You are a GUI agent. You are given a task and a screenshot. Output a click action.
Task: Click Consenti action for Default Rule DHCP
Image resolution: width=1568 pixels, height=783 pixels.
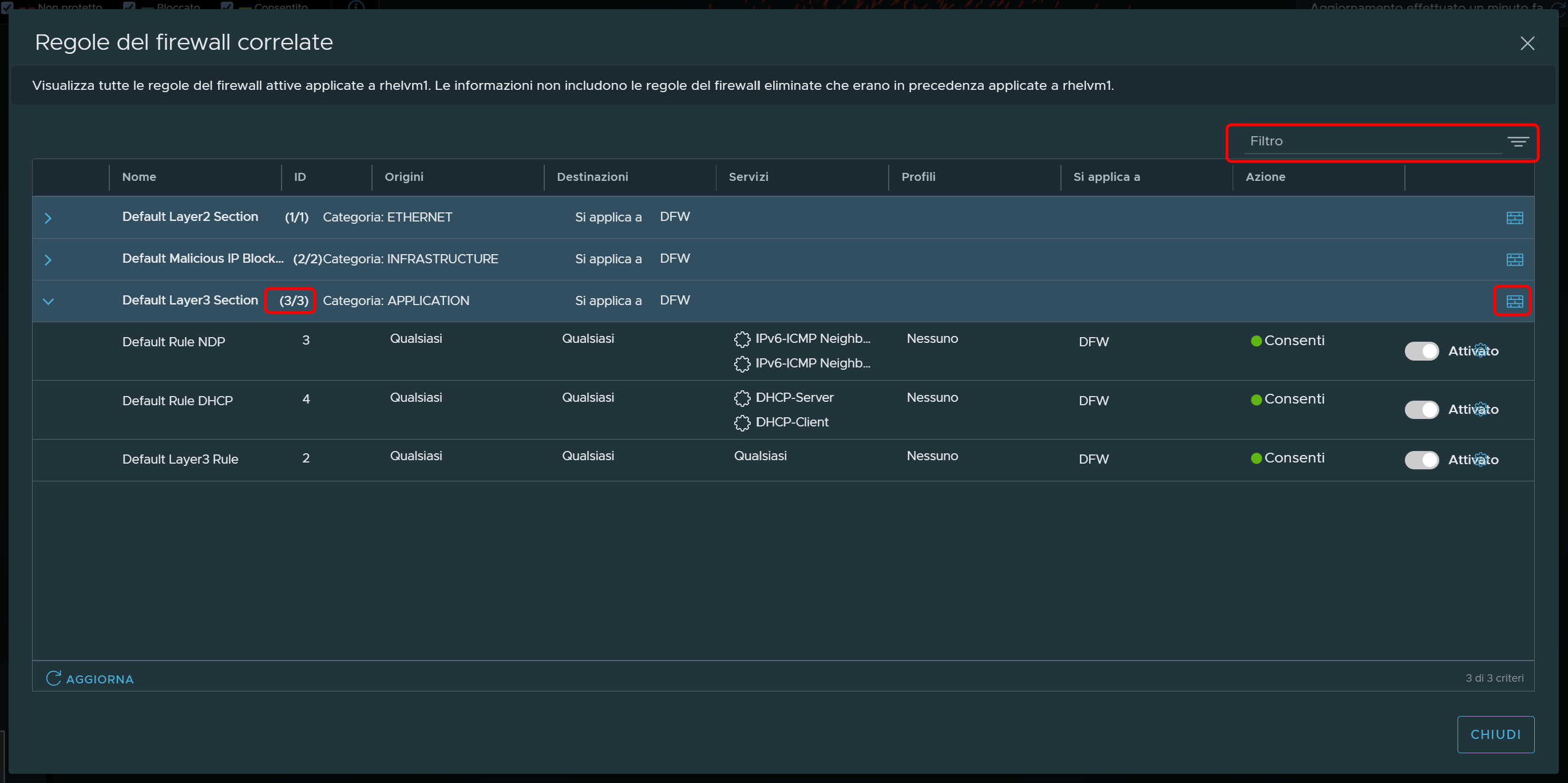click(x=1294, y=399)
